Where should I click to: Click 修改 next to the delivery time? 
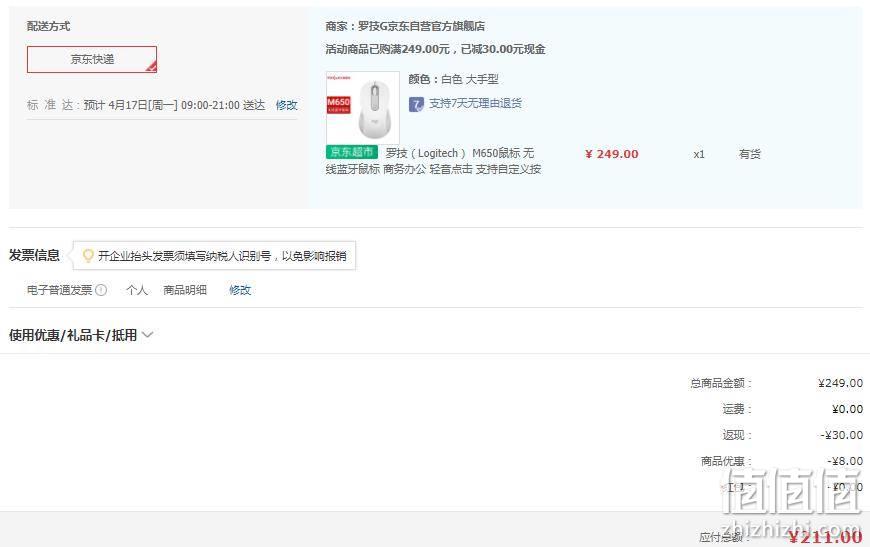[286, 105]
